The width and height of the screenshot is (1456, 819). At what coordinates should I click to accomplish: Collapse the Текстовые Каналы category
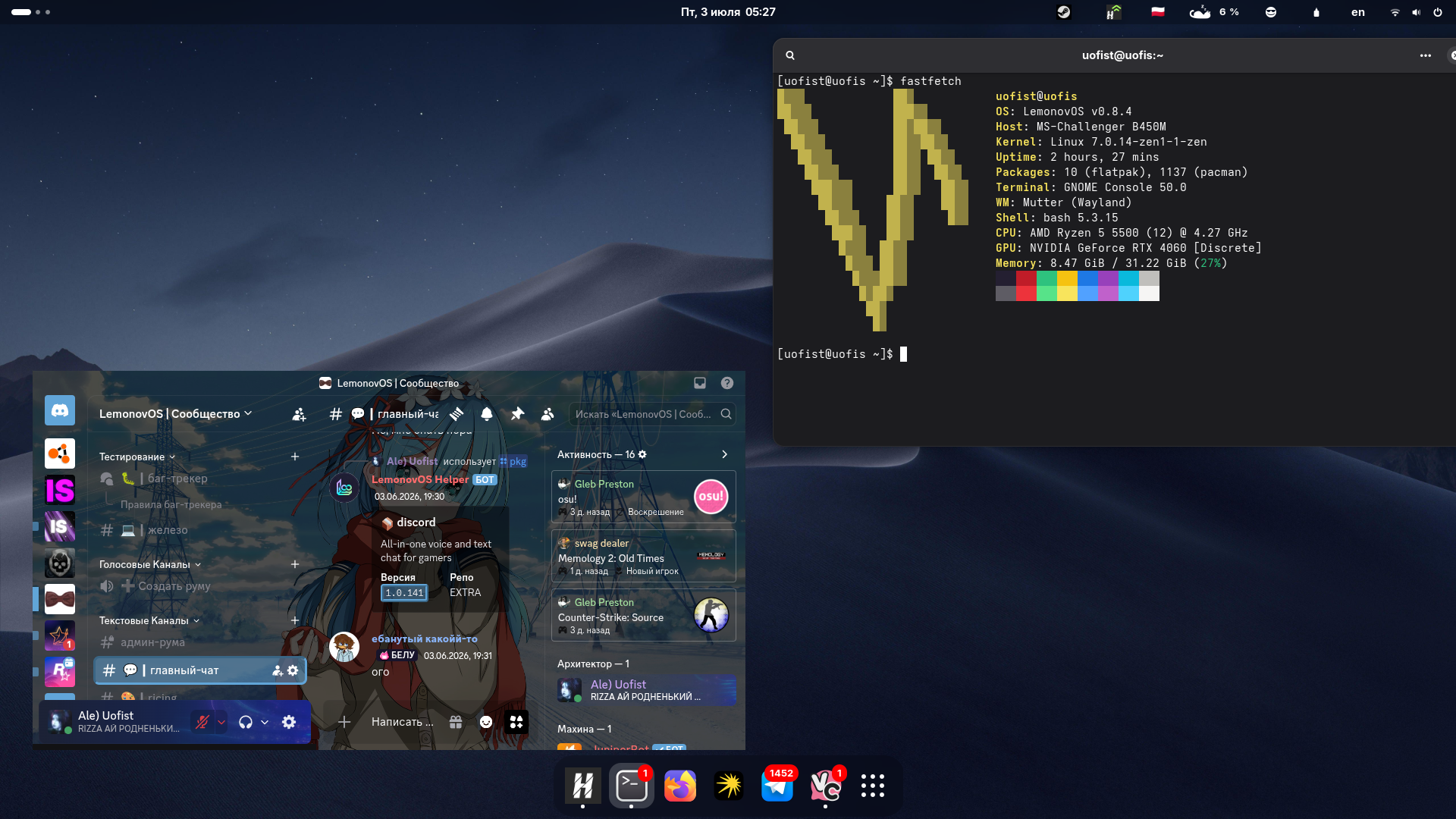point(149,620)
